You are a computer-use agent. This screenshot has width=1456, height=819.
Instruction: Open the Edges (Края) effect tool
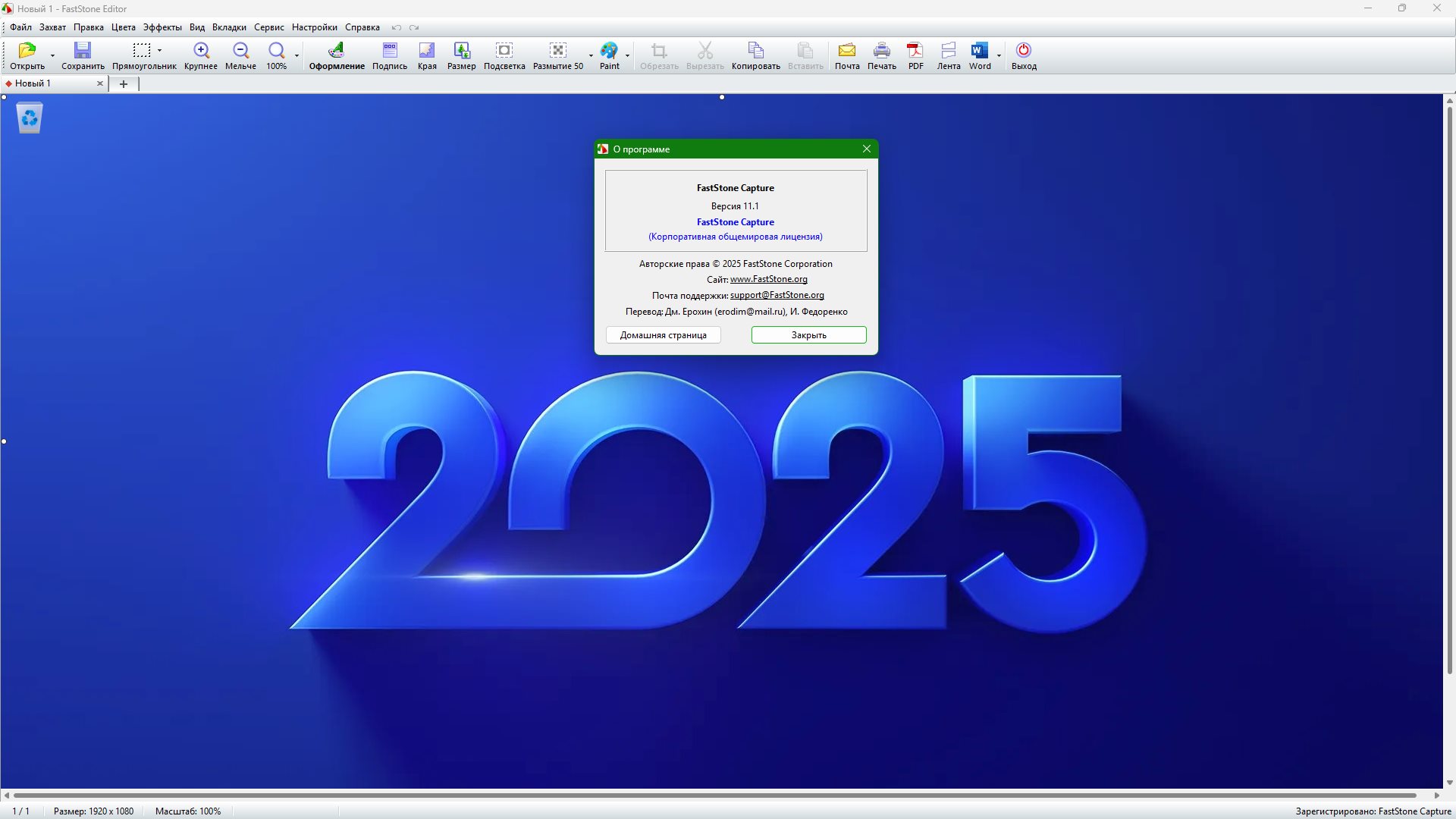coord(427,51)
